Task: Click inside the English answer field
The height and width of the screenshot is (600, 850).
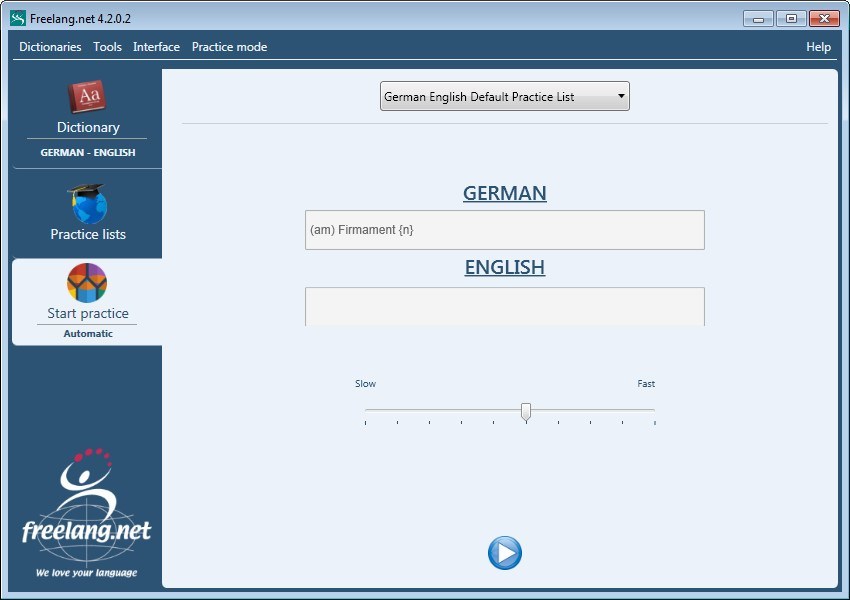Action: 504,307
